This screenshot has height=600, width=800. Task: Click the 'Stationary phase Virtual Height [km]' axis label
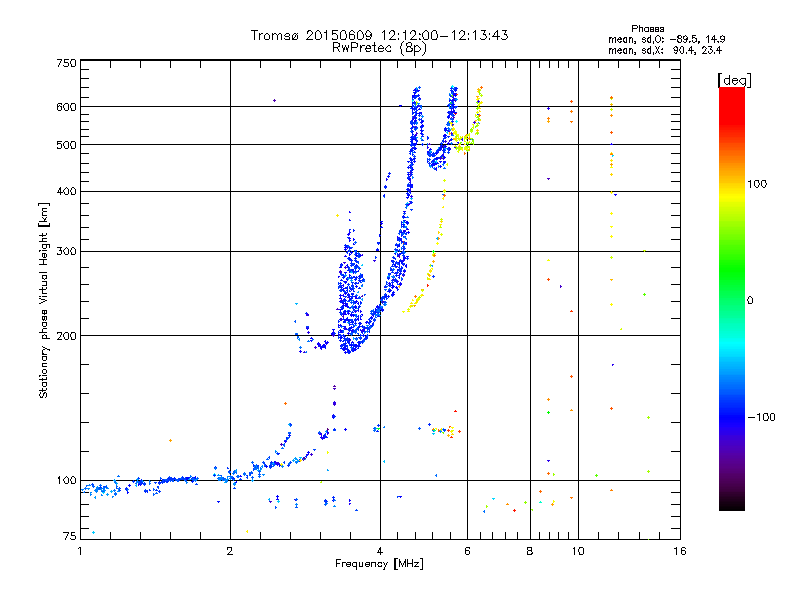[x=44, y=300]
